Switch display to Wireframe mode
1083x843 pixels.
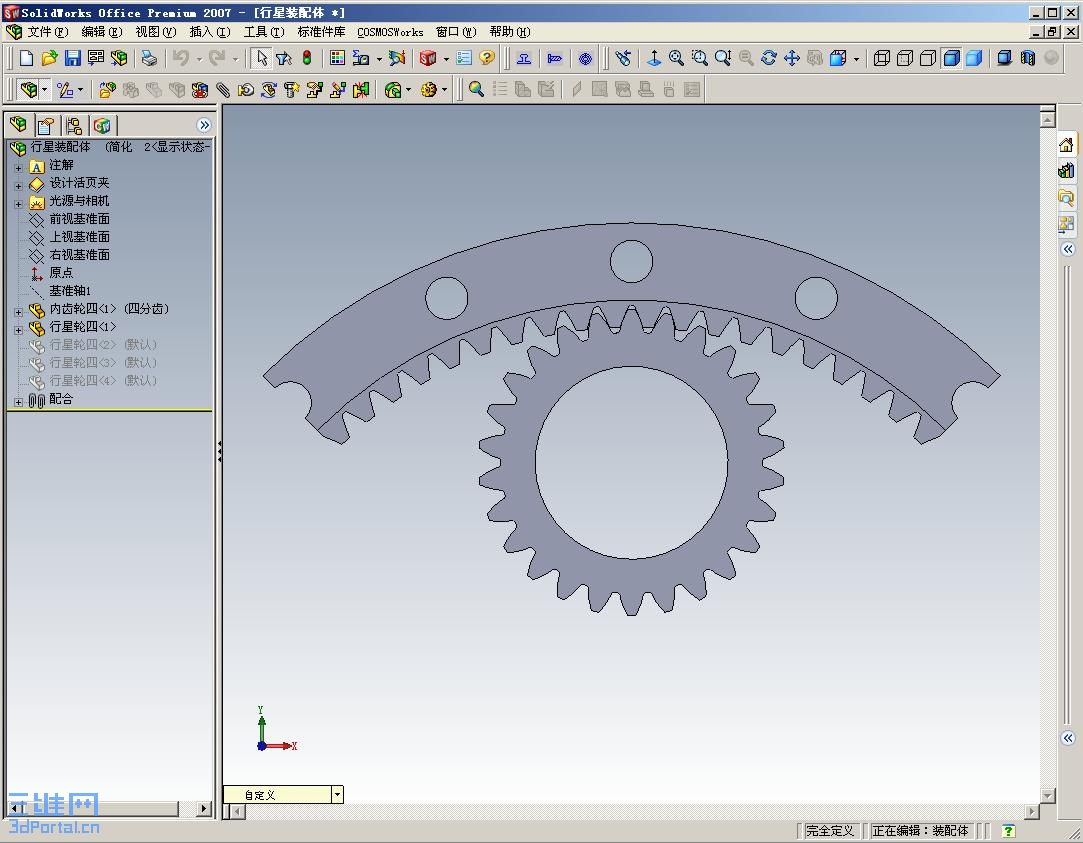click(x=881, y=58)
